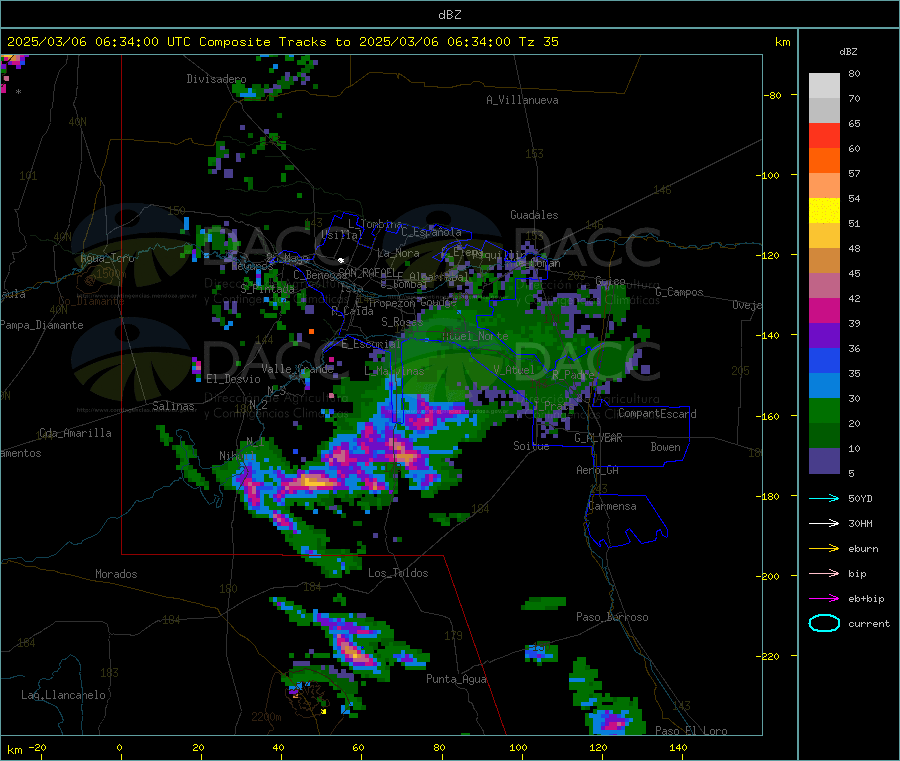Click the 'A_Villanueva' map label
This screenshot has width=900, height=761.
[522, 100]
